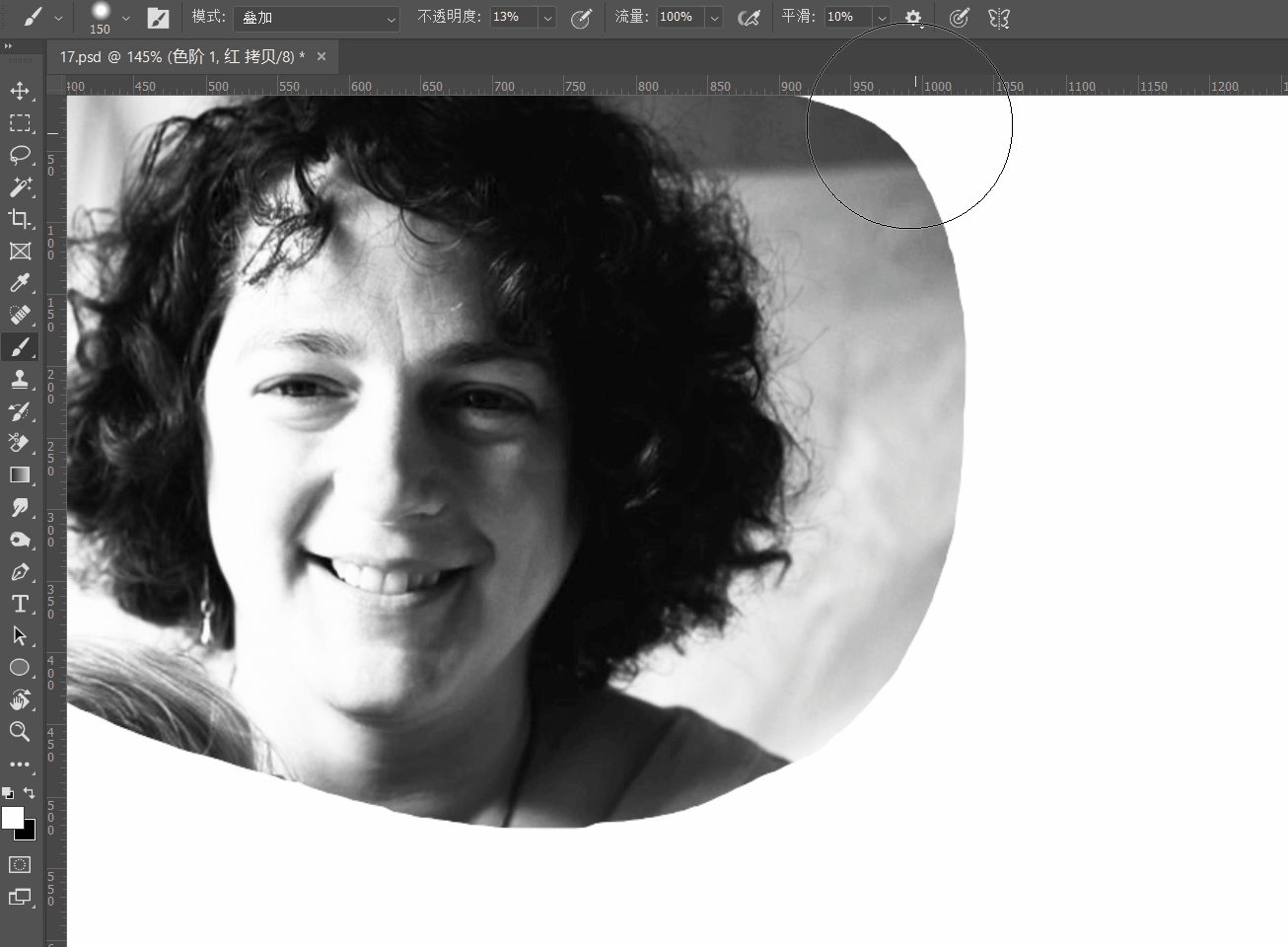Open the blend mode dropdown 叠加
This screenshot has width=1288, height=947.
coord(317,18)
